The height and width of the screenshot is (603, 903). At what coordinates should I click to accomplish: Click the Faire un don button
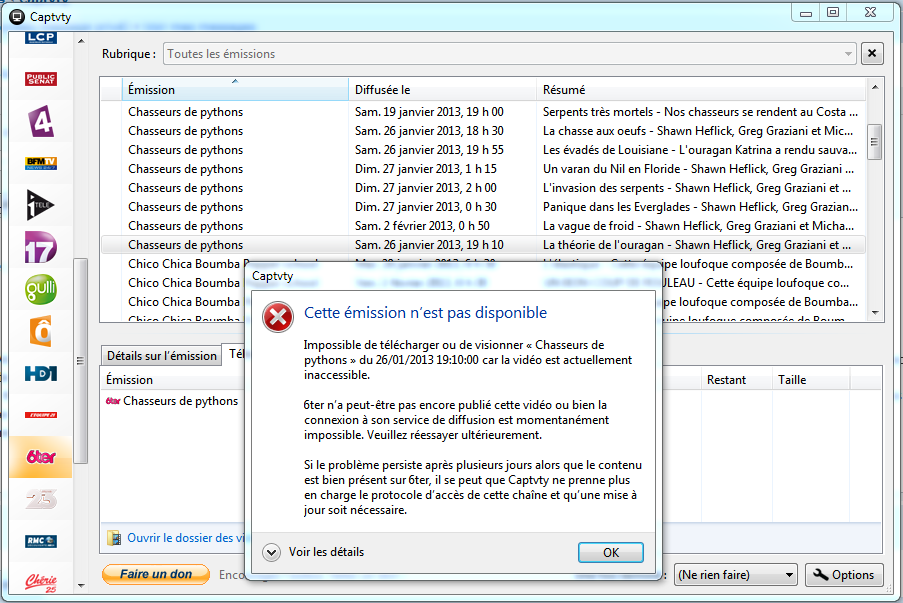tap(155, 575)
